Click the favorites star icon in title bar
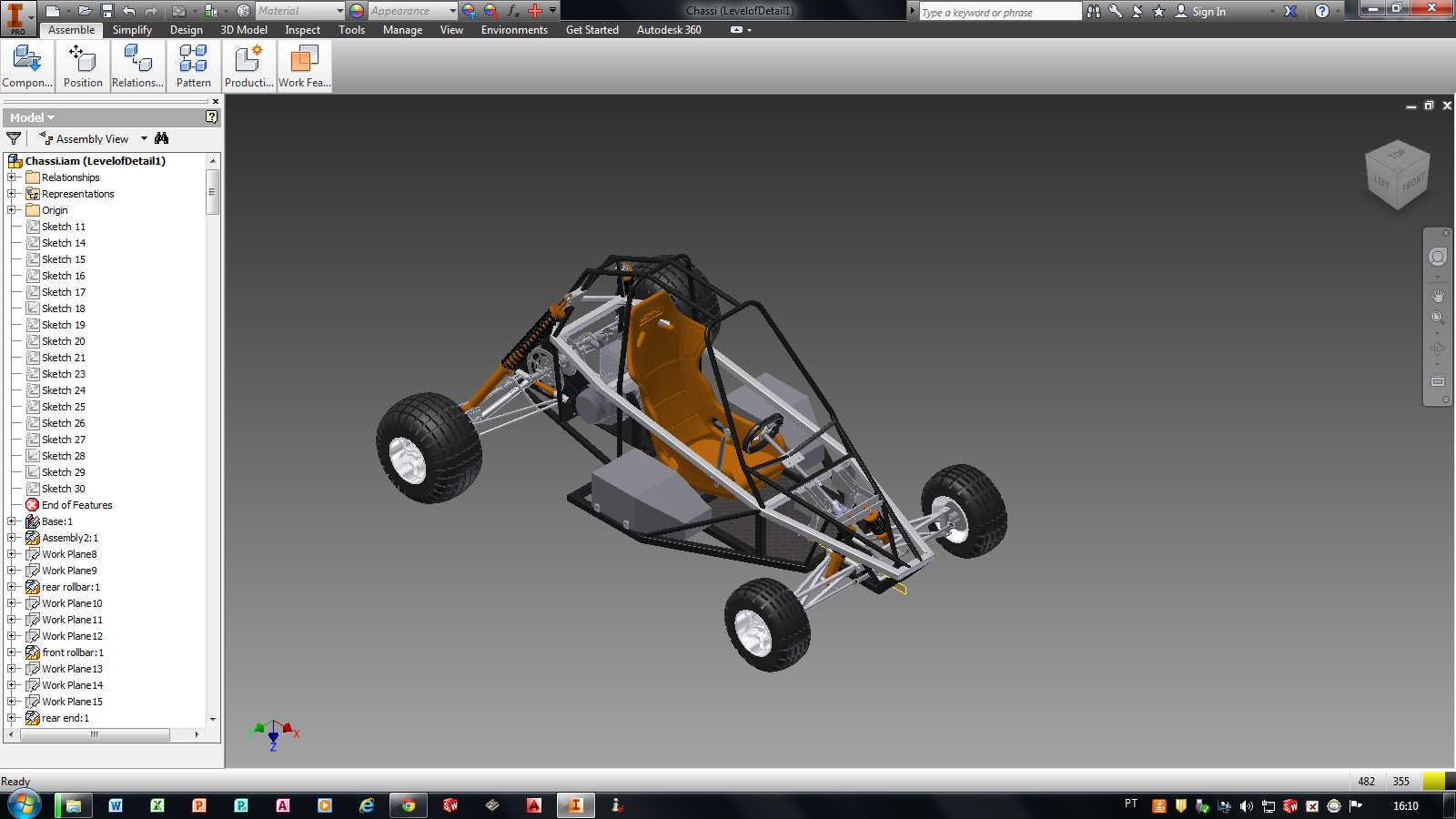Image resolution: width=1456 pixels, height=819 pixels. pyautogui.click(x=1158, y=11)
